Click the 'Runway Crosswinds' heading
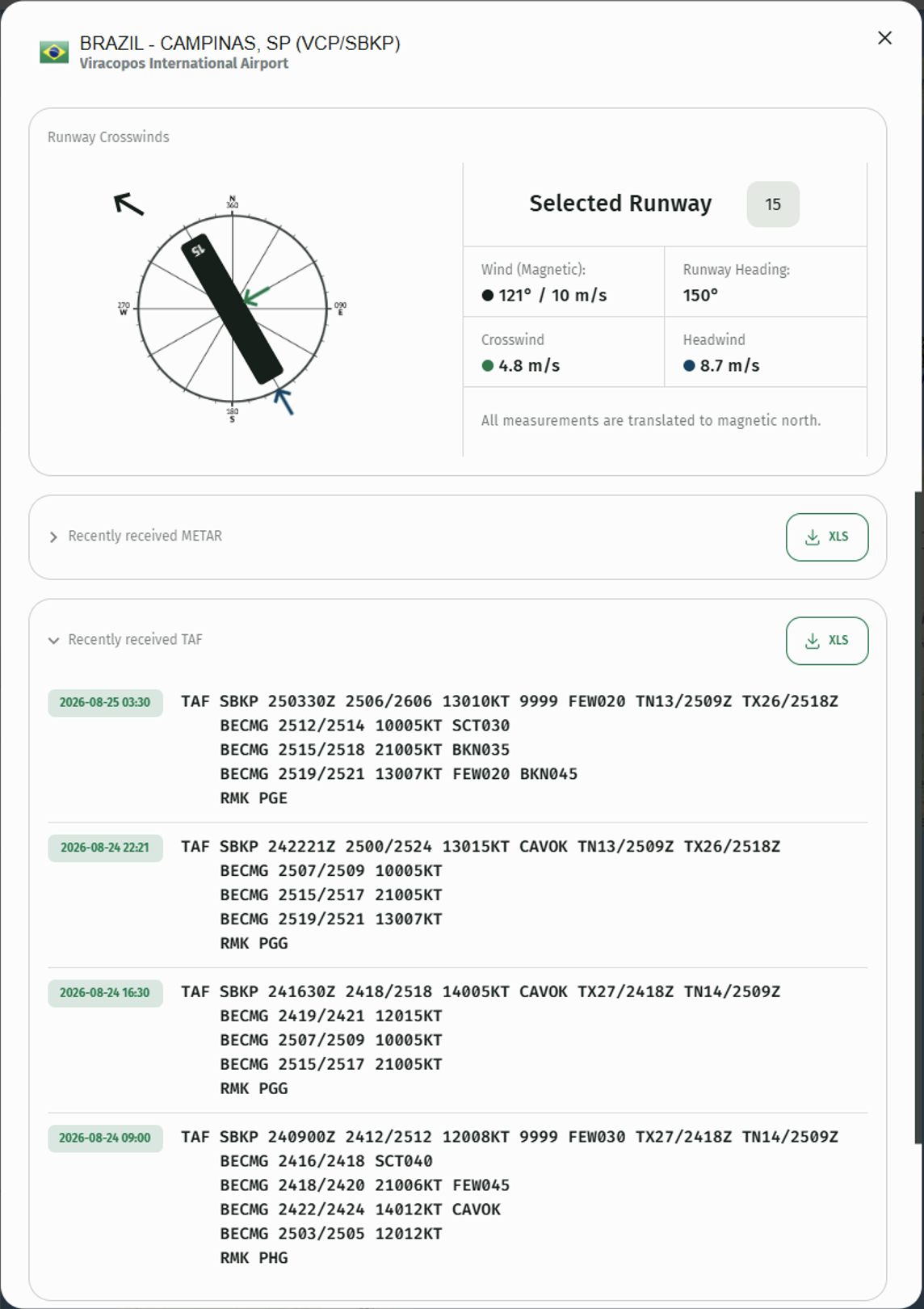The width and height of the screenshot is (924, 1309). (108, 137)
